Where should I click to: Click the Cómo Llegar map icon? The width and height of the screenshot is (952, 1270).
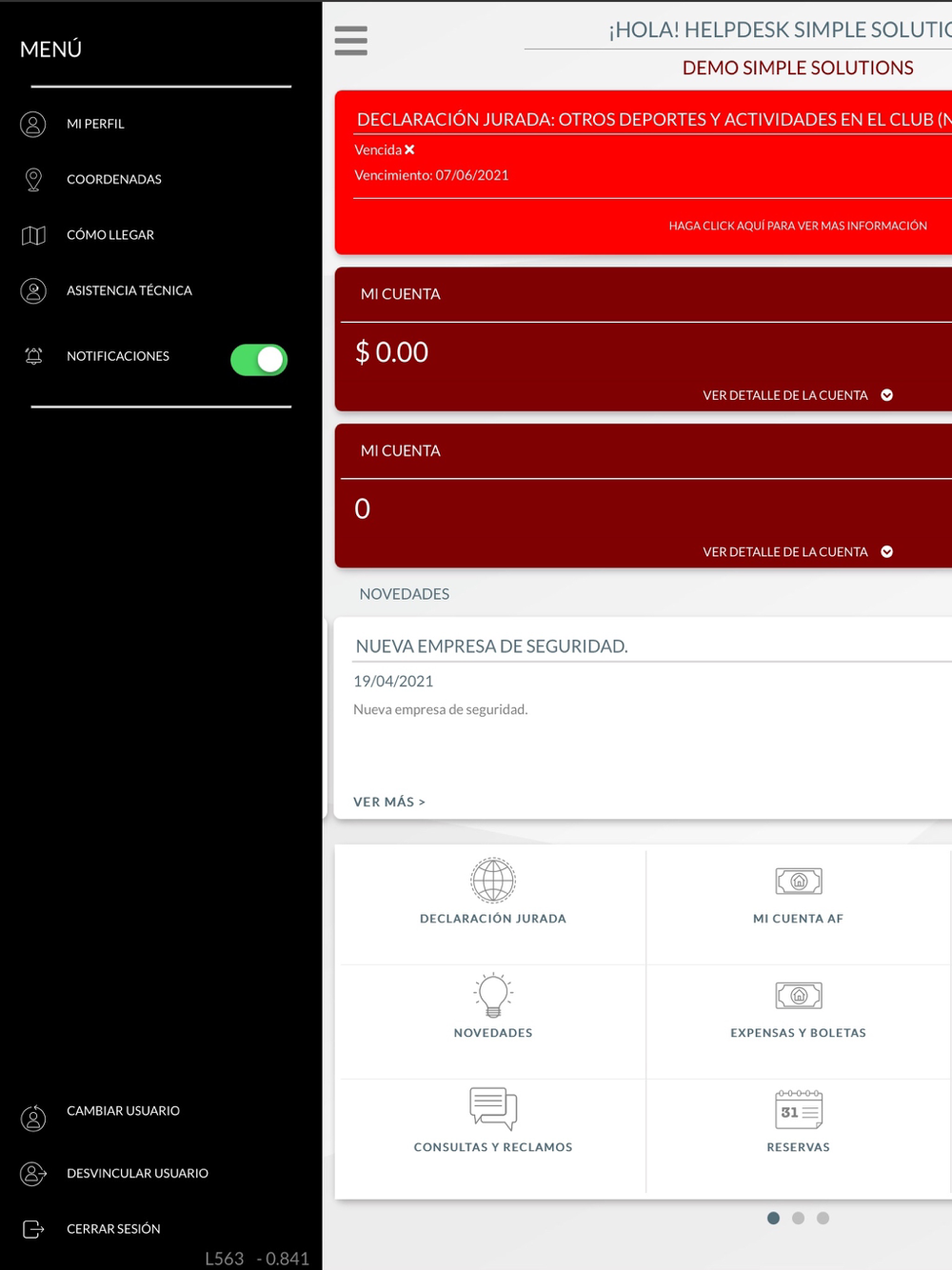[x=33, y=235]
